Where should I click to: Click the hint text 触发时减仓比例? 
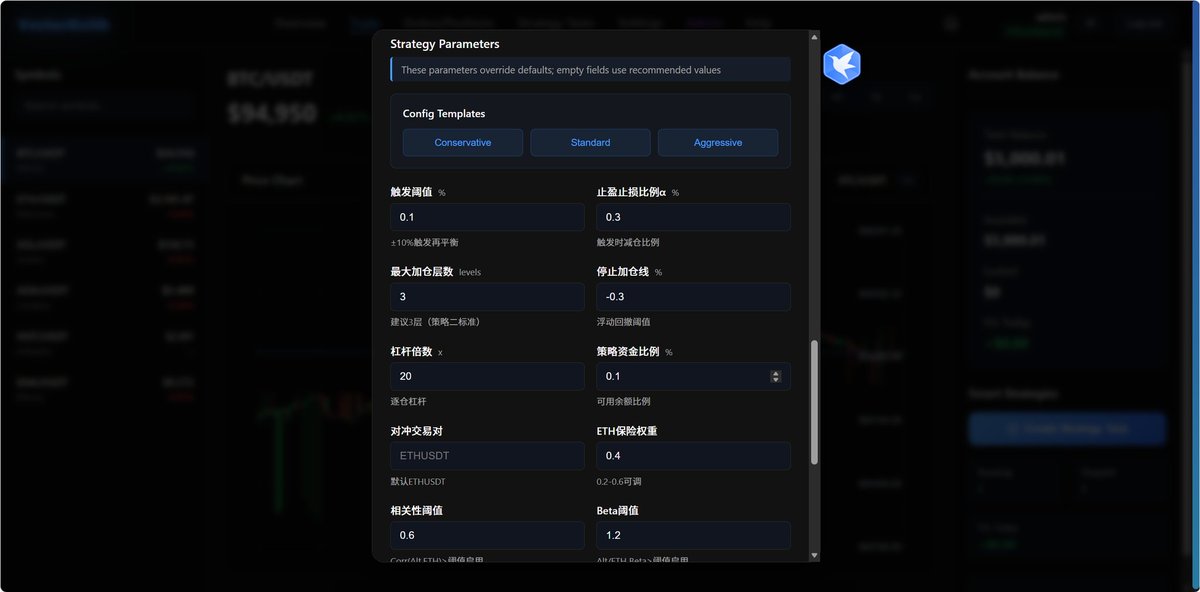(x=628, y=243)
